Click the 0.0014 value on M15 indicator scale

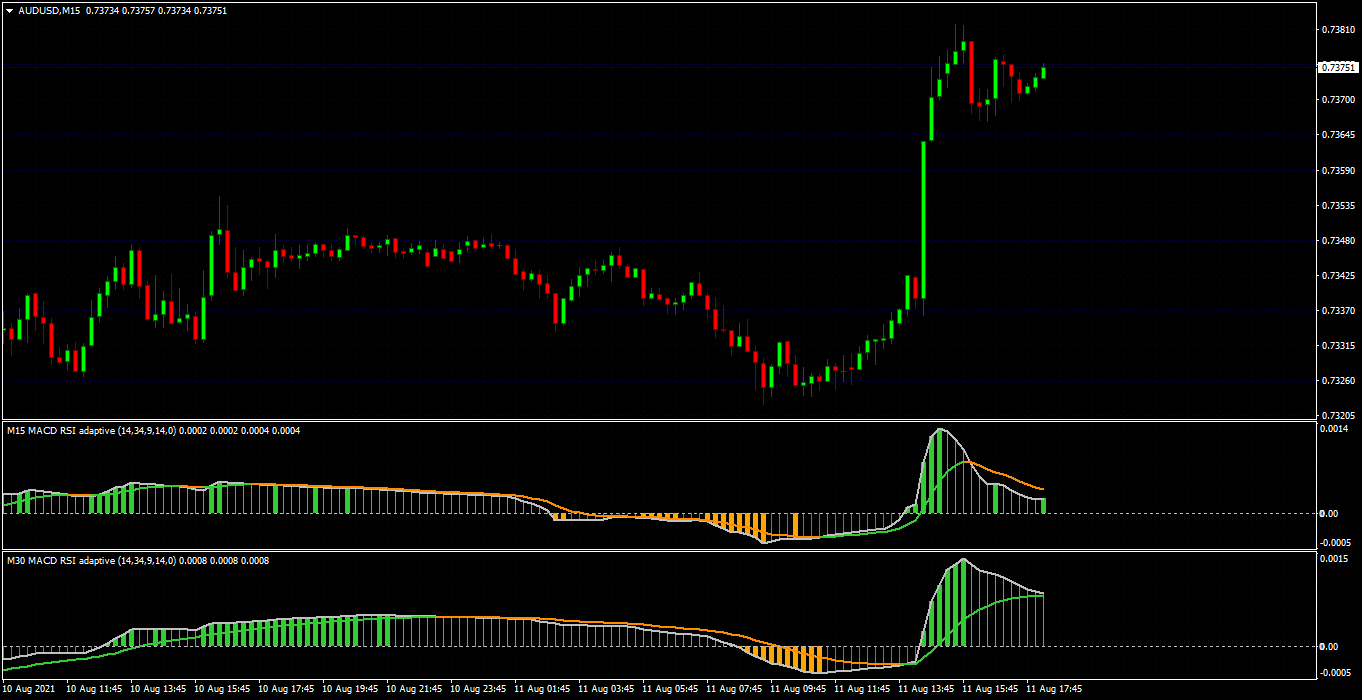[1335, 429]
